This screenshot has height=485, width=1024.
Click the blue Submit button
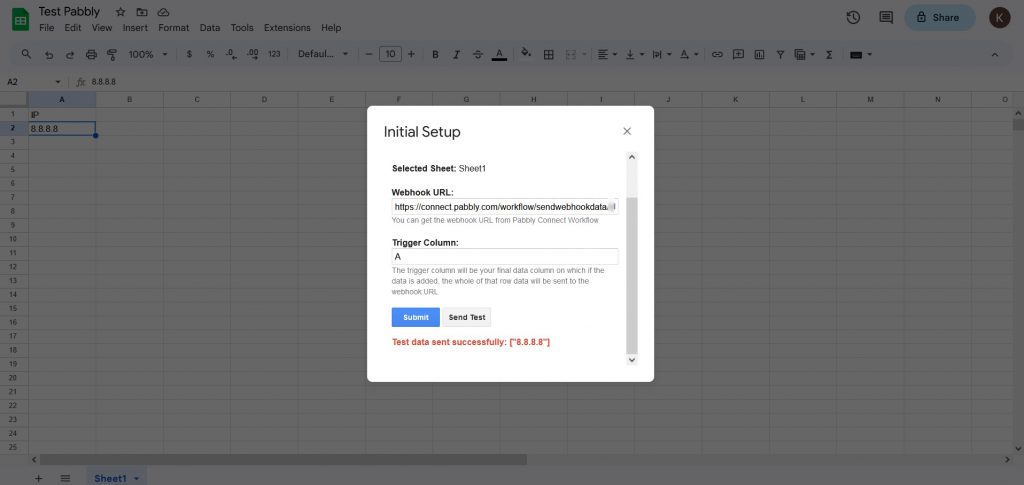point(415,317)
